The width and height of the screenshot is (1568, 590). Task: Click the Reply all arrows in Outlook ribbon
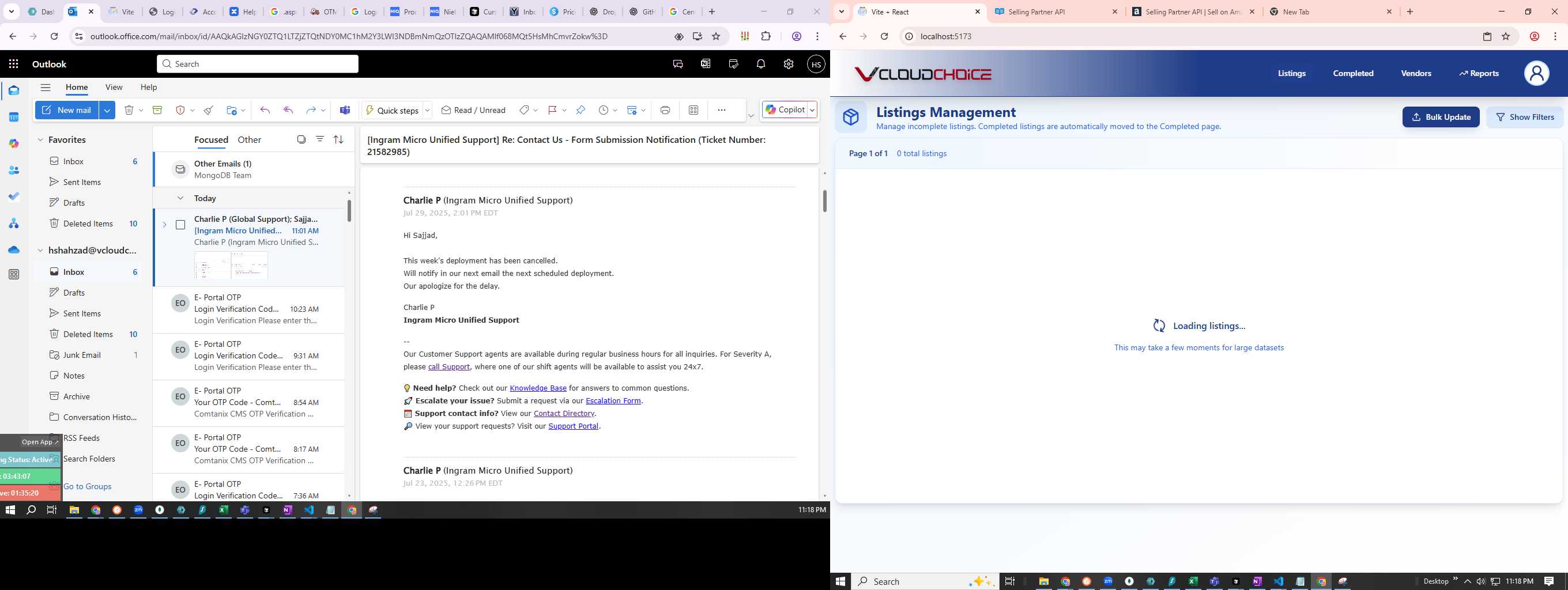click(288, 110)
